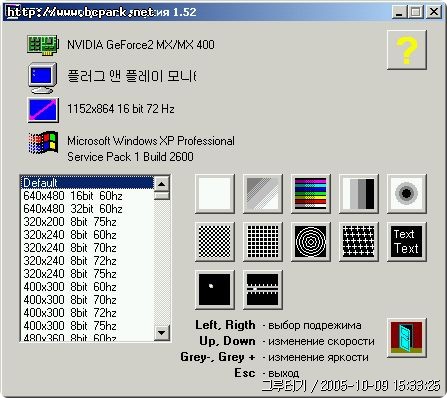Viewport: 447px width, 398px height.
Task: Click the mode list scroll down arrow
Action: tap(162, 332)
